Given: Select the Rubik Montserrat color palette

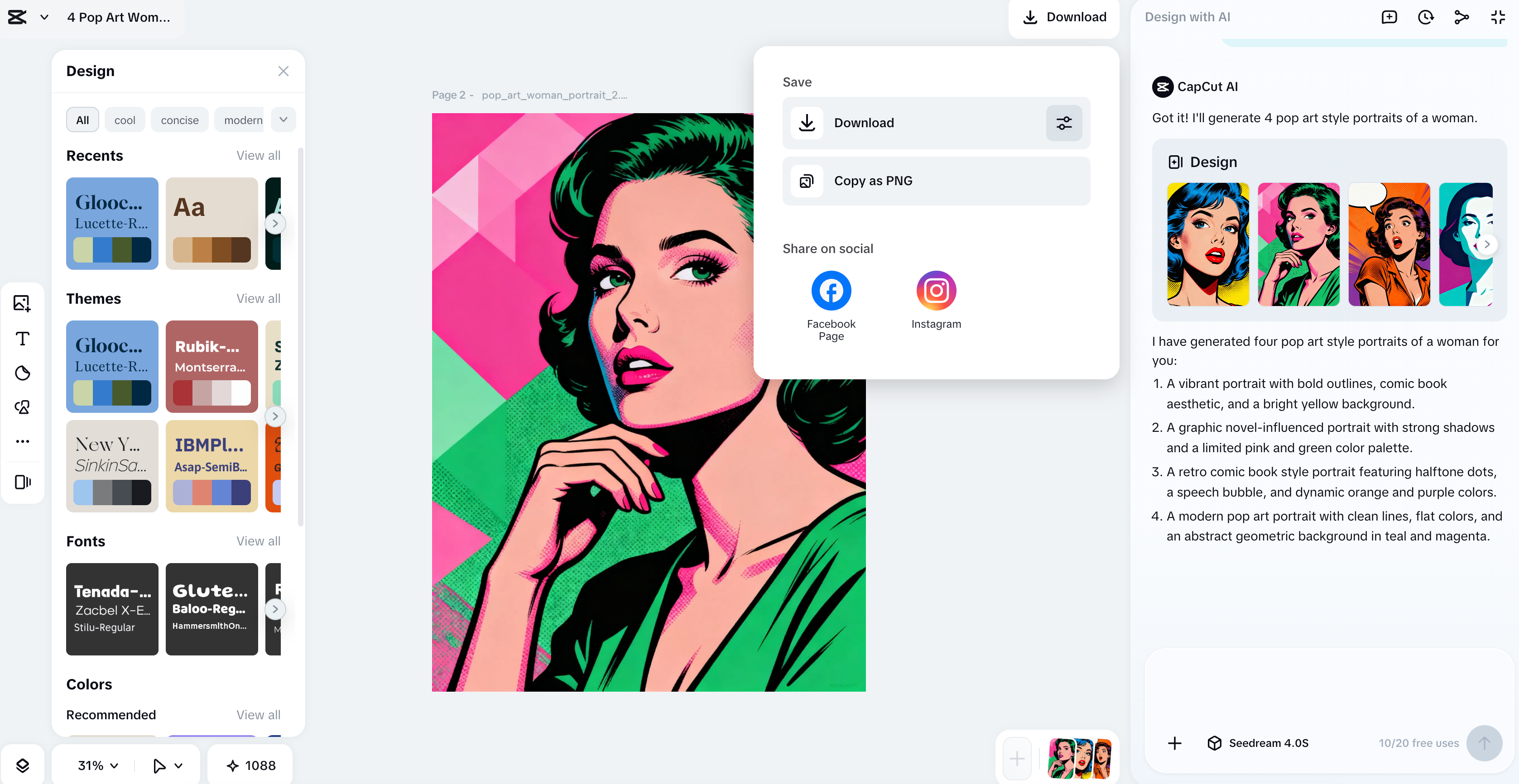Looking at the screenshot, I should [212, 367].
